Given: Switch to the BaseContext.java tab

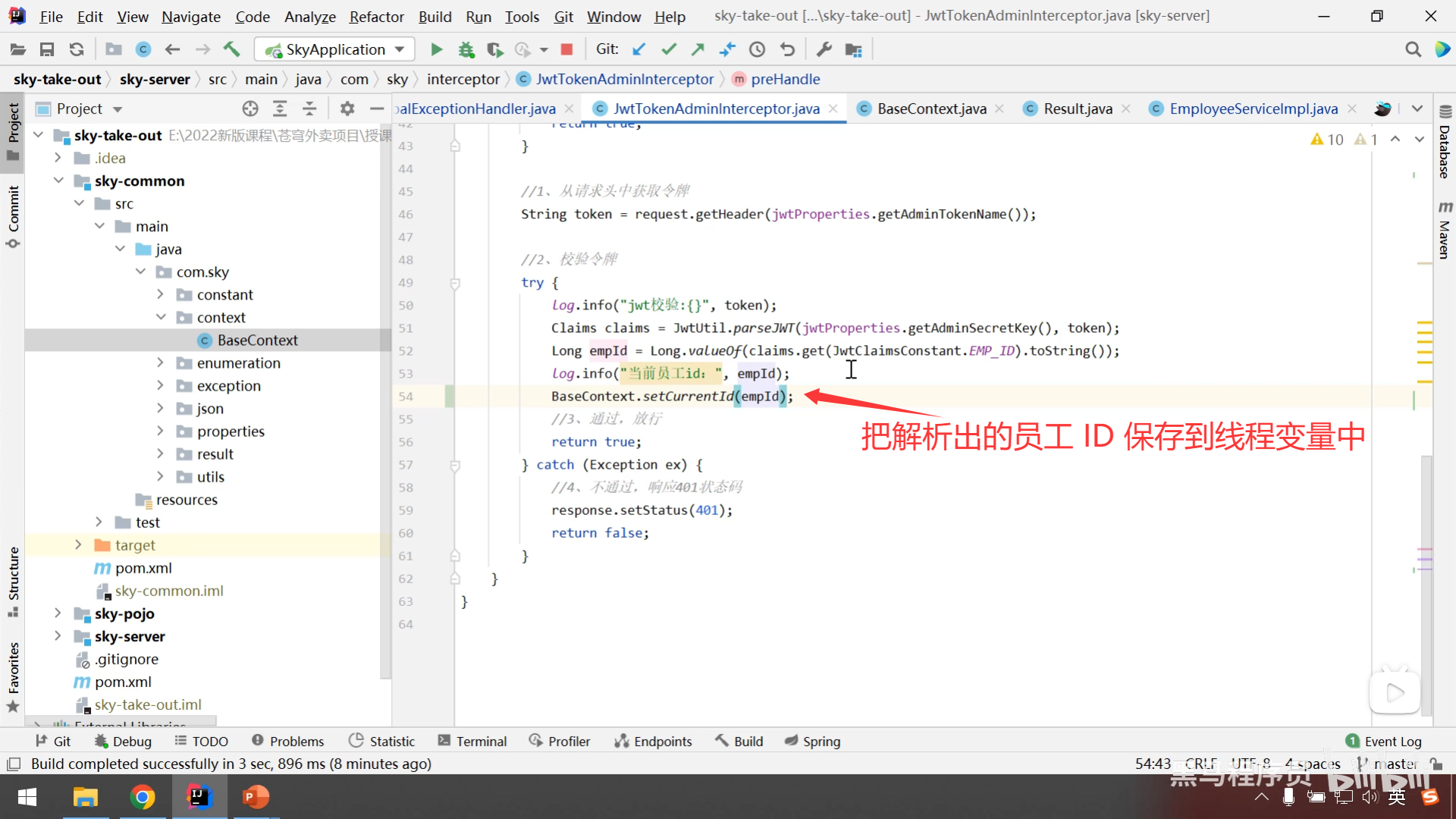Looking at the screenshot, I should point(931,108).
